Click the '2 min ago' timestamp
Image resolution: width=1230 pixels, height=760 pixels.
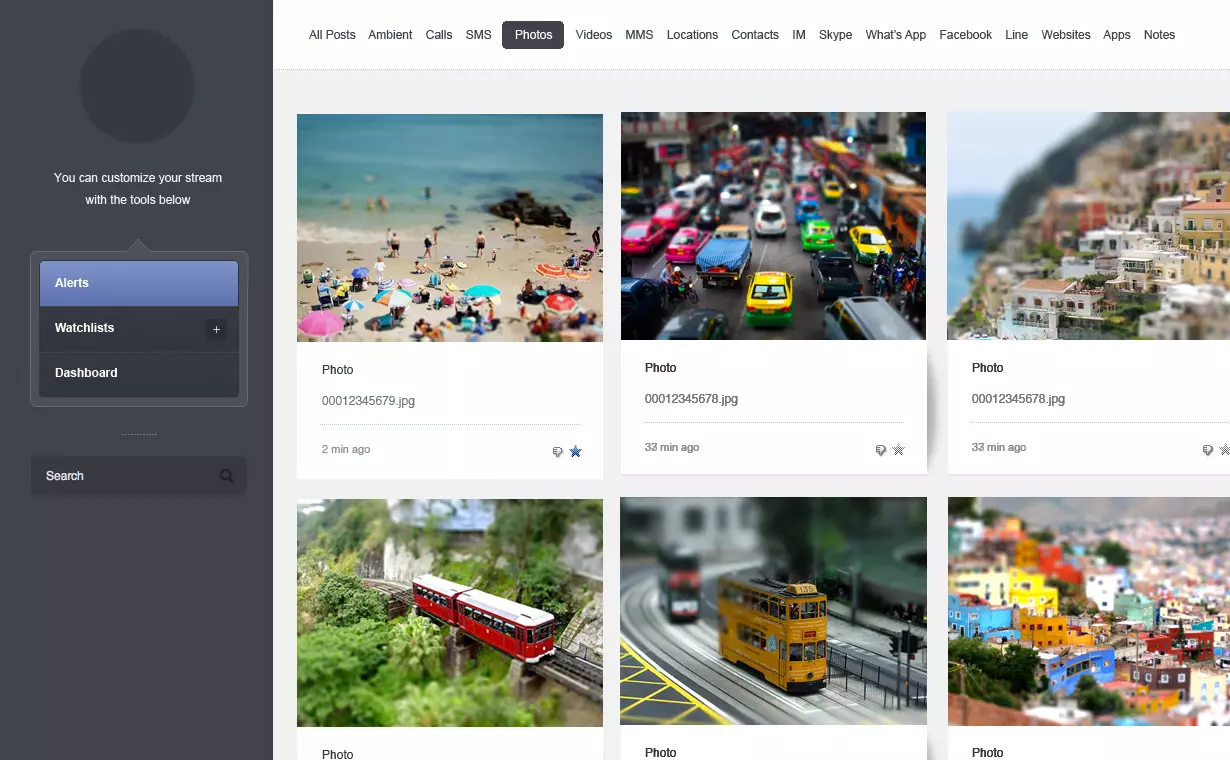coord(346,450)
